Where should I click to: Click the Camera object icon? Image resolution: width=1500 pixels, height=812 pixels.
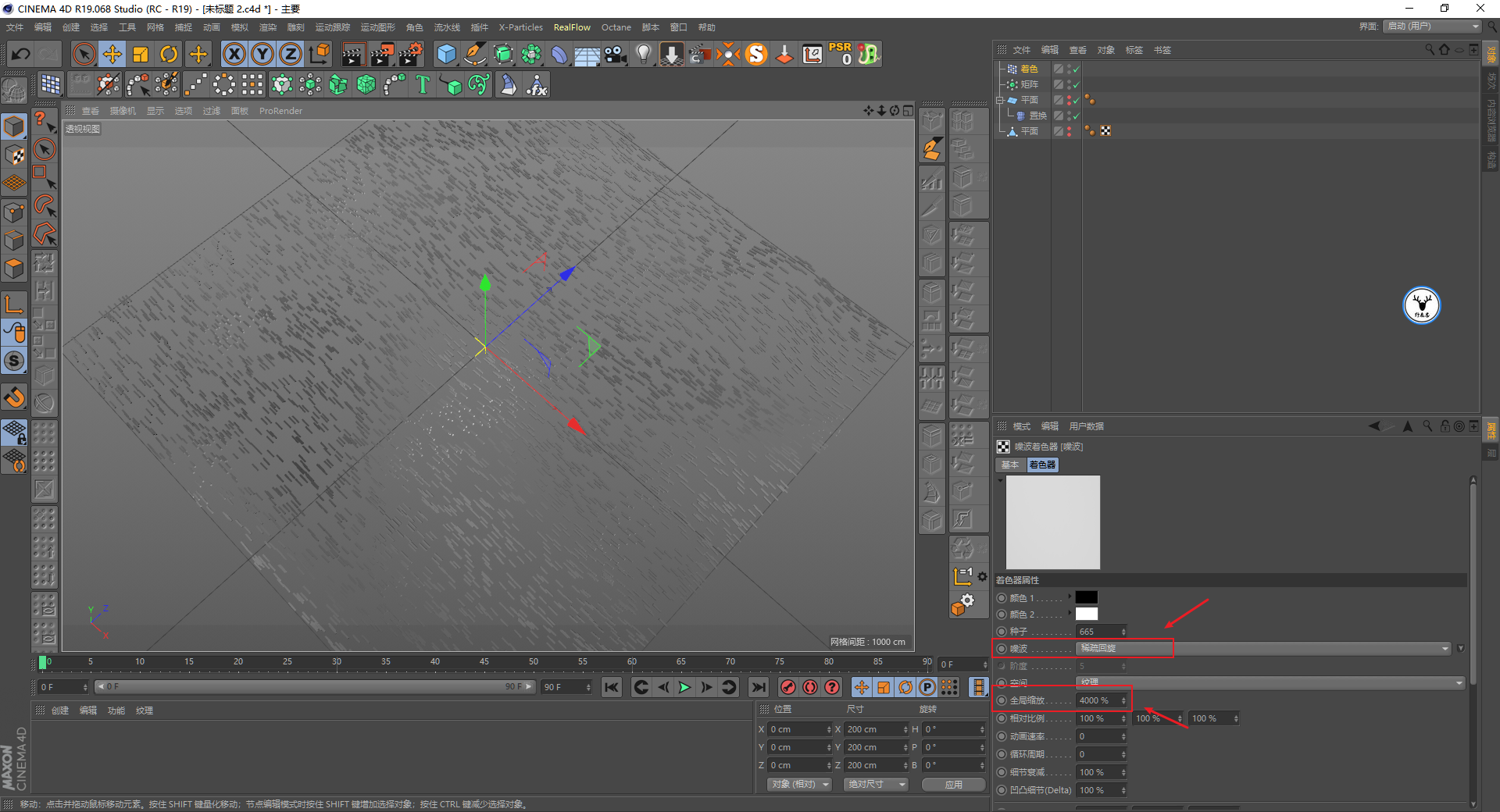point(616,54)
